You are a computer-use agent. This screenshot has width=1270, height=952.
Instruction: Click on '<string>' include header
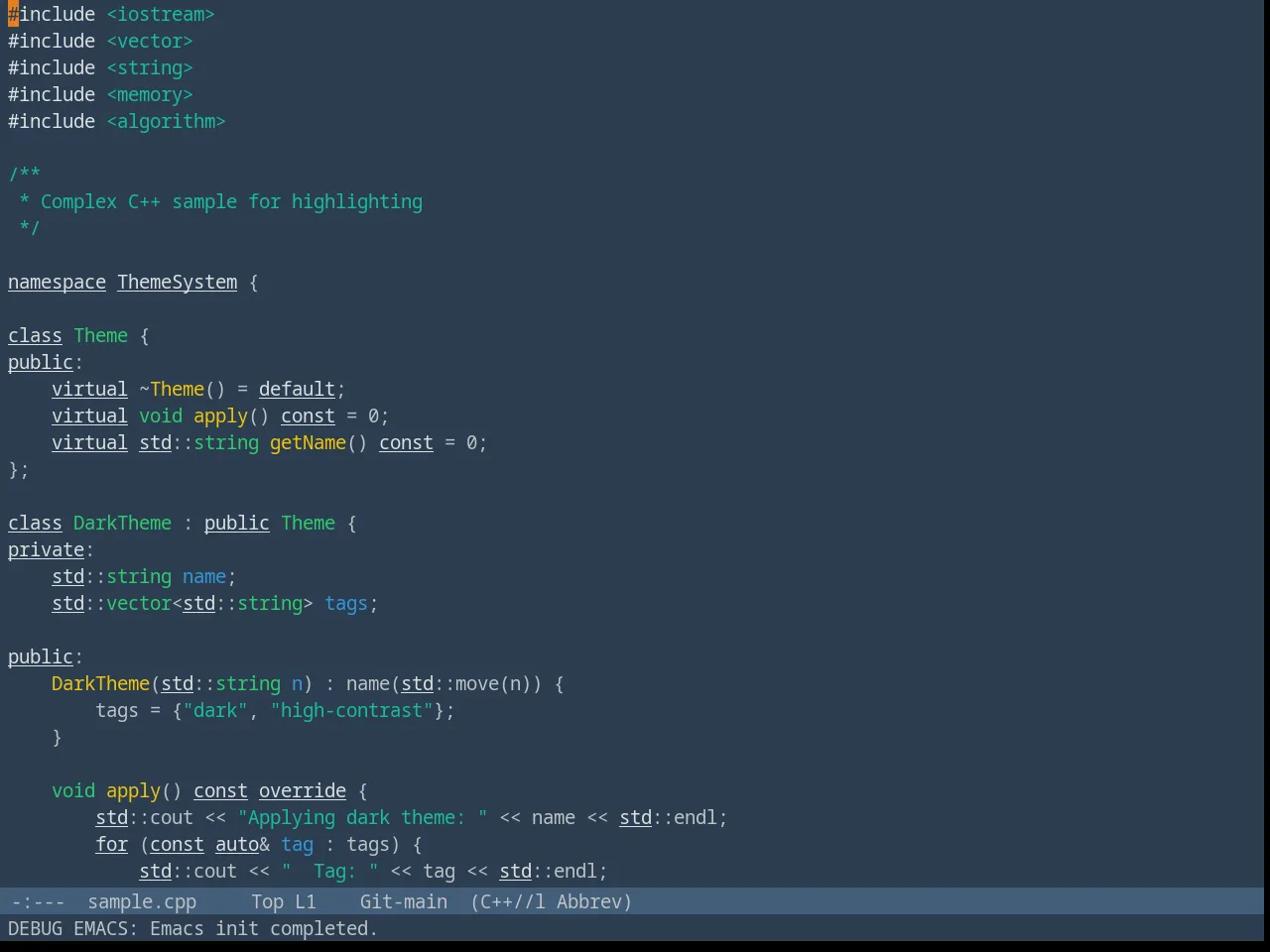coord(150,67)
